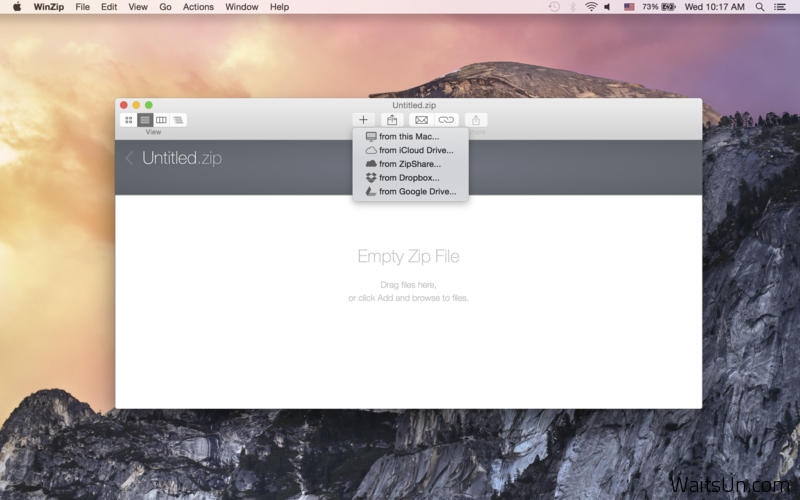This screenshot has height=500, width=800.
Task: Click the Unzip toolbar icon
Action: coord(392,120)
